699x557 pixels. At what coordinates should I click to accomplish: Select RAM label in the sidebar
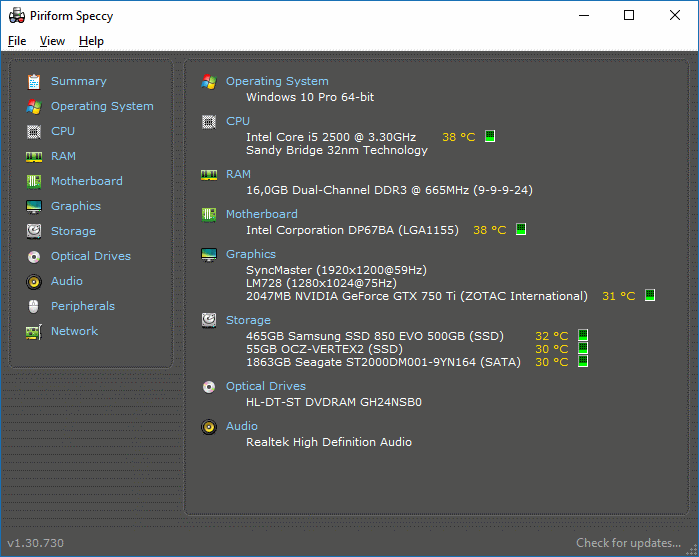point(63,156)
